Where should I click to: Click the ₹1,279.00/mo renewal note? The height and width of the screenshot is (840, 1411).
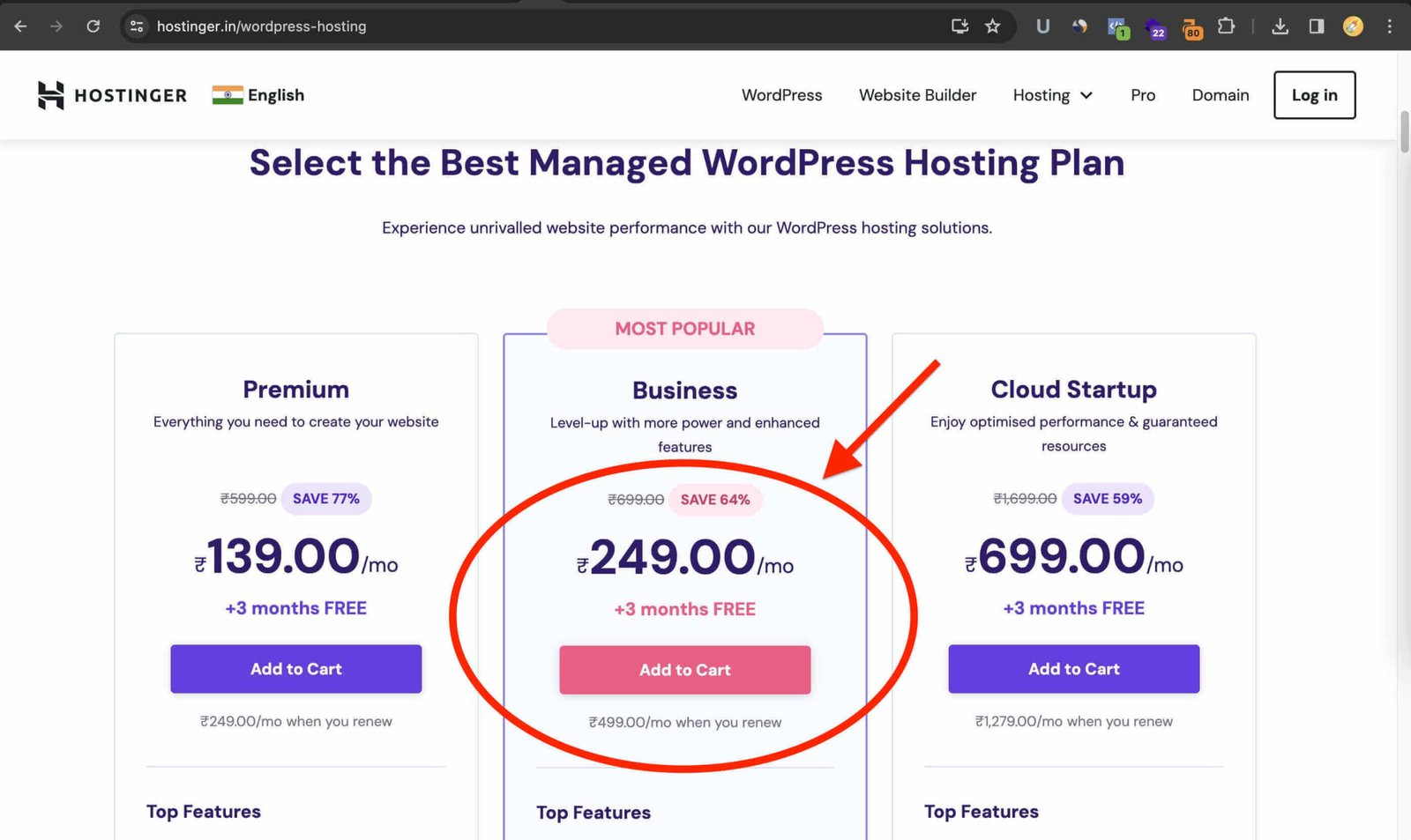(1074, 722)
